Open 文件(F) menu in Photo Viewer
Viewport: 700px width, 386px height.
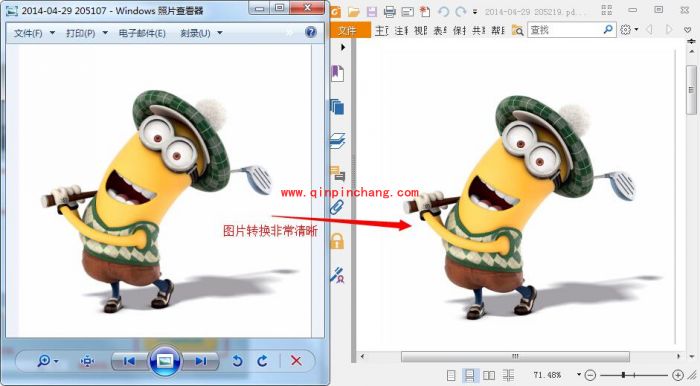28,33
